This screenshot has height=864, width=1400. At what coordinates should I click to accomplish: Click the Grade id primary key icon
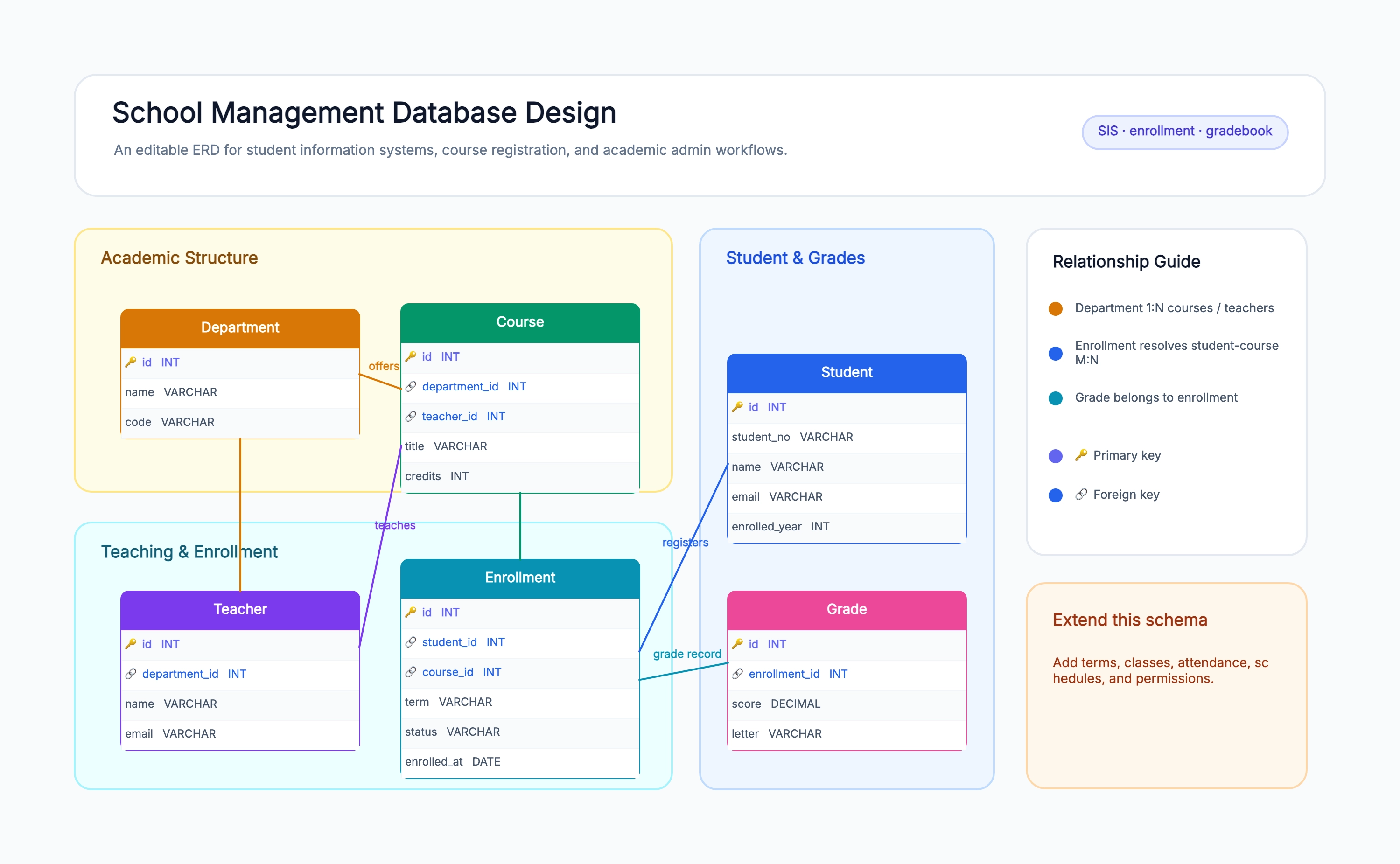click(x=738, y=644)
